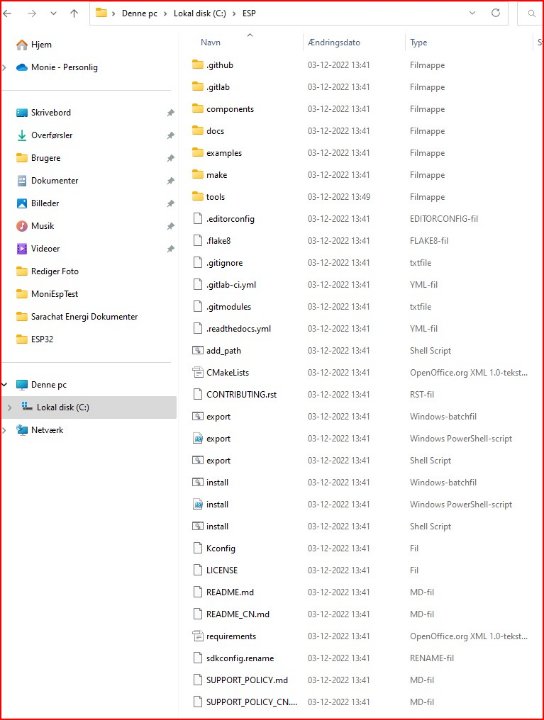Viewport: 544px width, 720px height.
Task: Collapse the Denne pc tree node
Action: coord(5,384)
